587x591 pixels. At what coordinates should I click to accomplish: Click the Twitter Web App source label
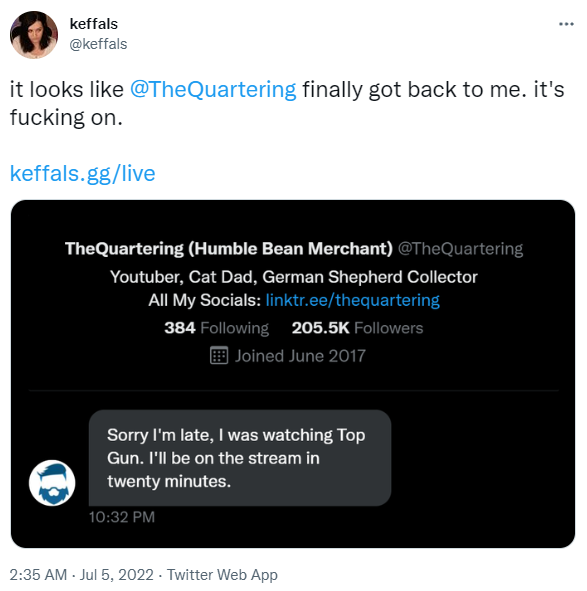tap(222, 575)
